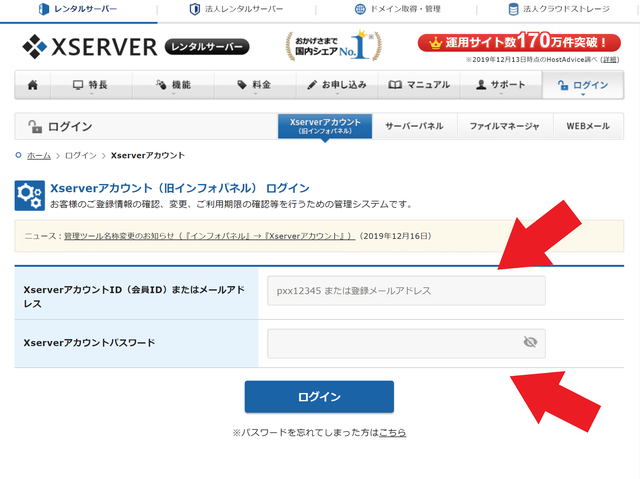Click the shield icon beside 法人レンタルサーバー
Screen dimensions: 640x479
coord(195,9)
